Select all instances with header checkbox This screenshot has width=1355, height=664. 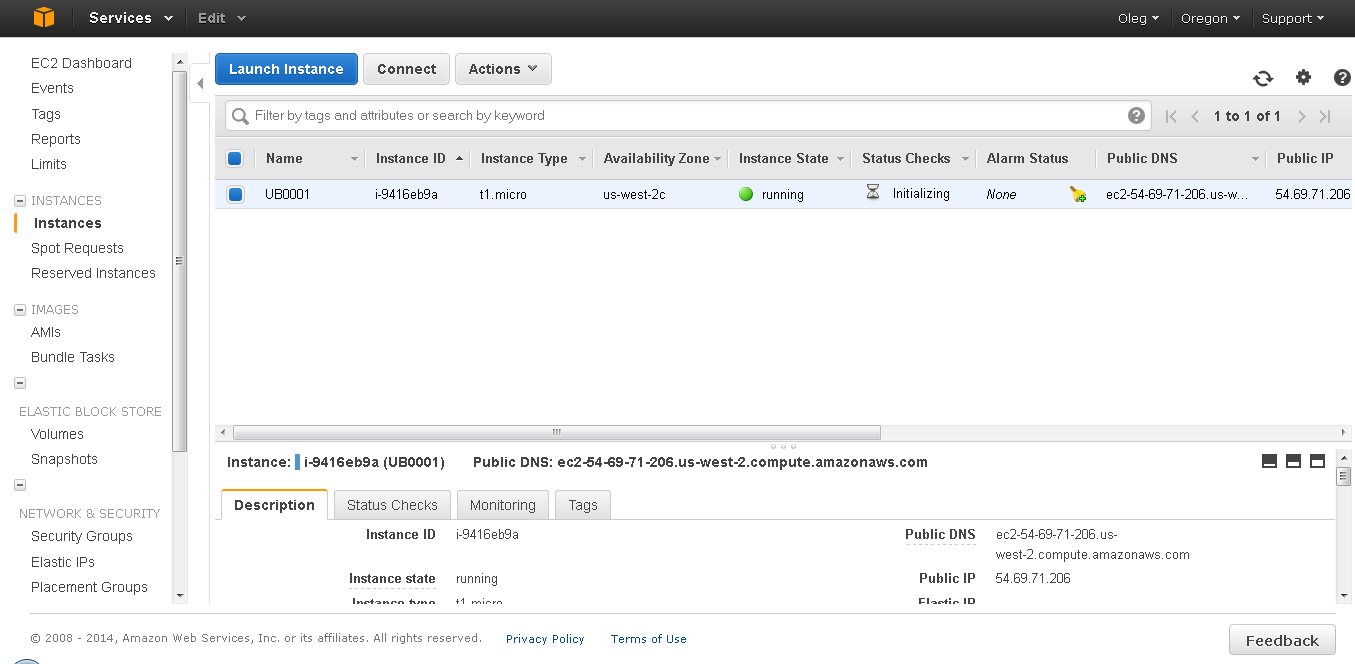[x=235, y=158]
